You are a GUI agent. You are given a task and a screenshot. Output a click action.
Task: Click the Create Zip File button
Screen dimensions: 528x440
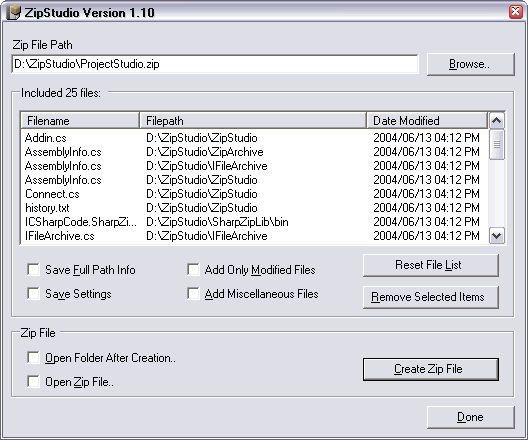[431, 369]
